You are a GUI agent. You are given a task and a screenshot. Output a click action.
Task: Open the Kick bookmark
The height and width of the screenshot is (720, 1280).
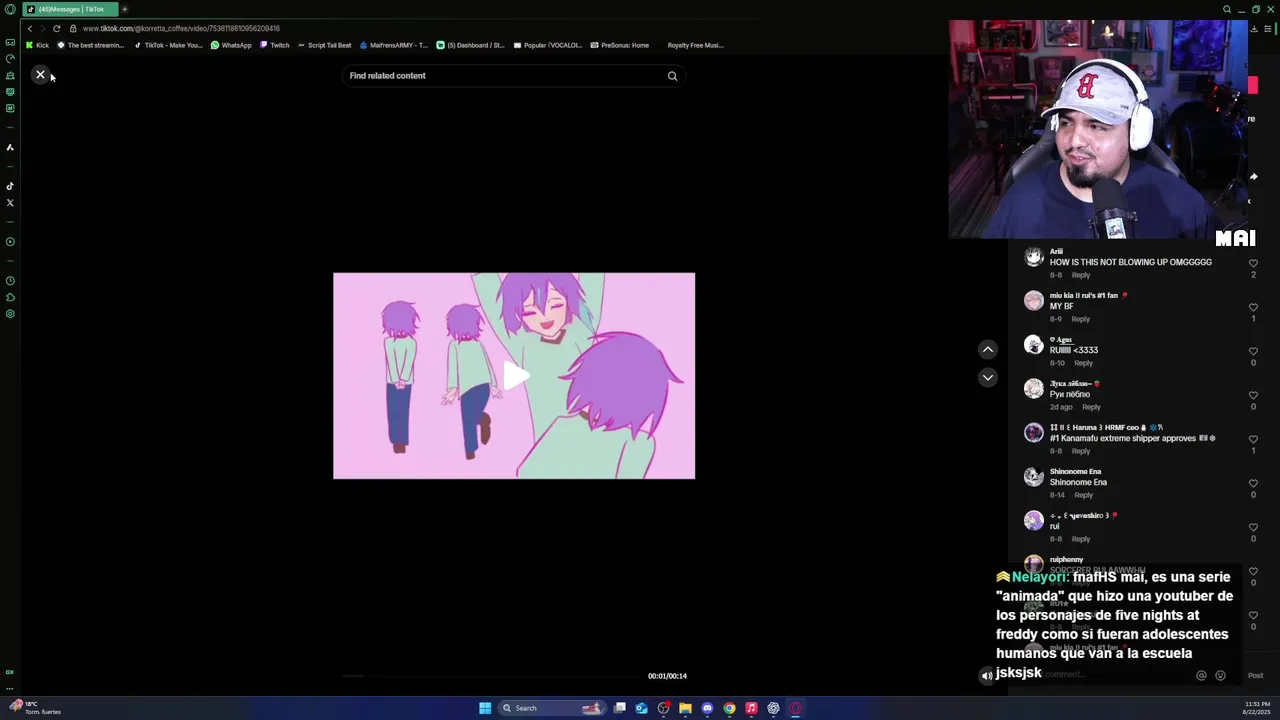37,45
